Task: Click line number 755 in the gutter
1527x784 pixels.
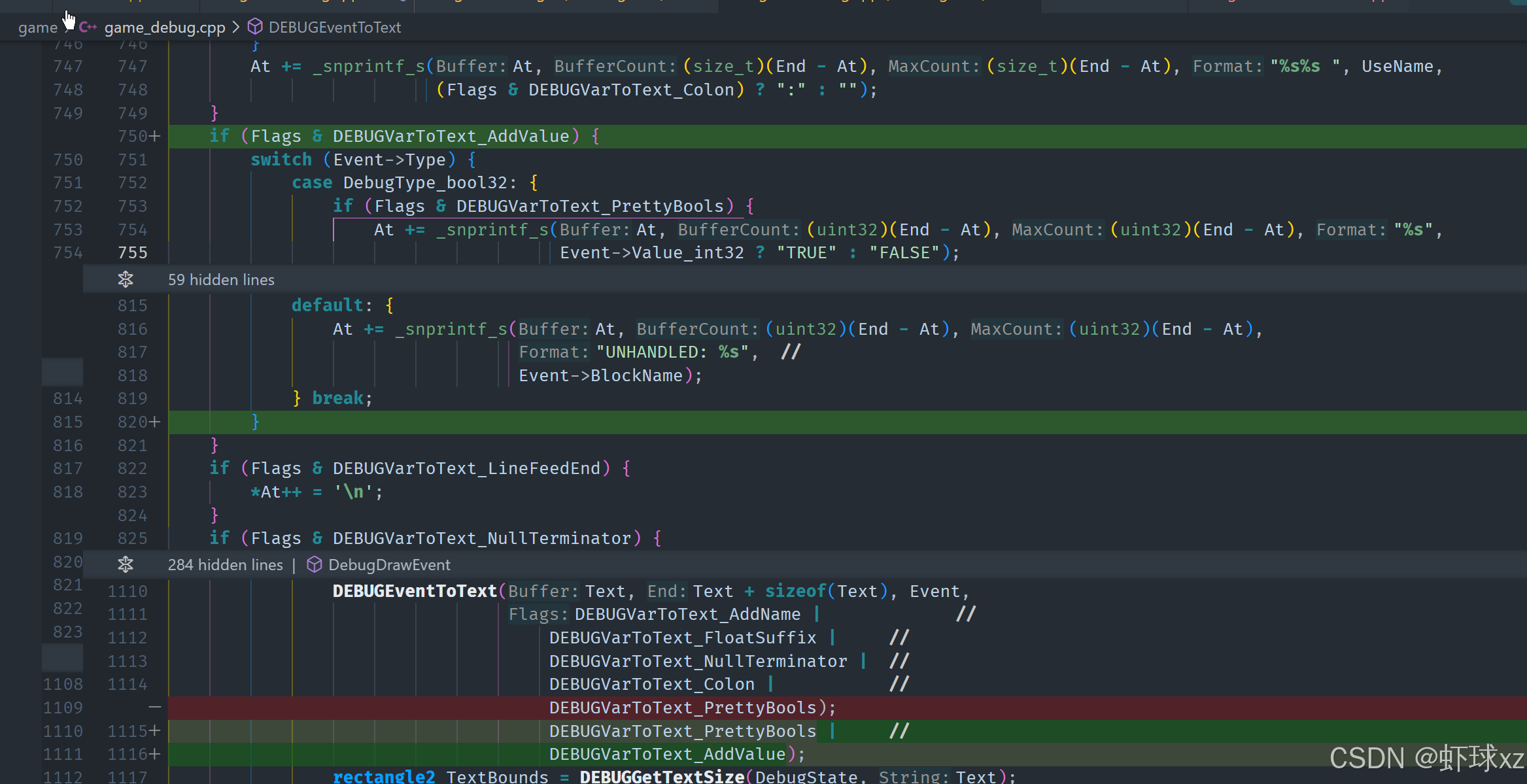Action: coord(132,253)
